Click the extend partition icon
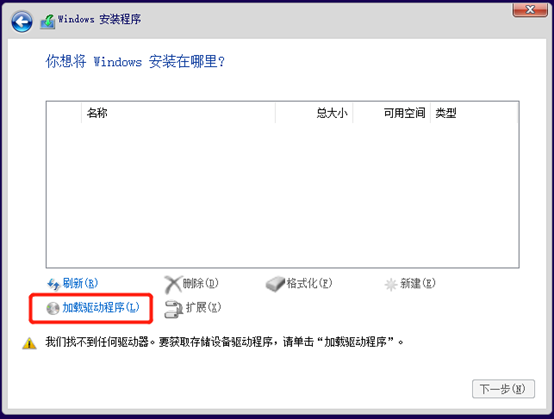The width and height of the screenshot is (554, 419). 173,309
